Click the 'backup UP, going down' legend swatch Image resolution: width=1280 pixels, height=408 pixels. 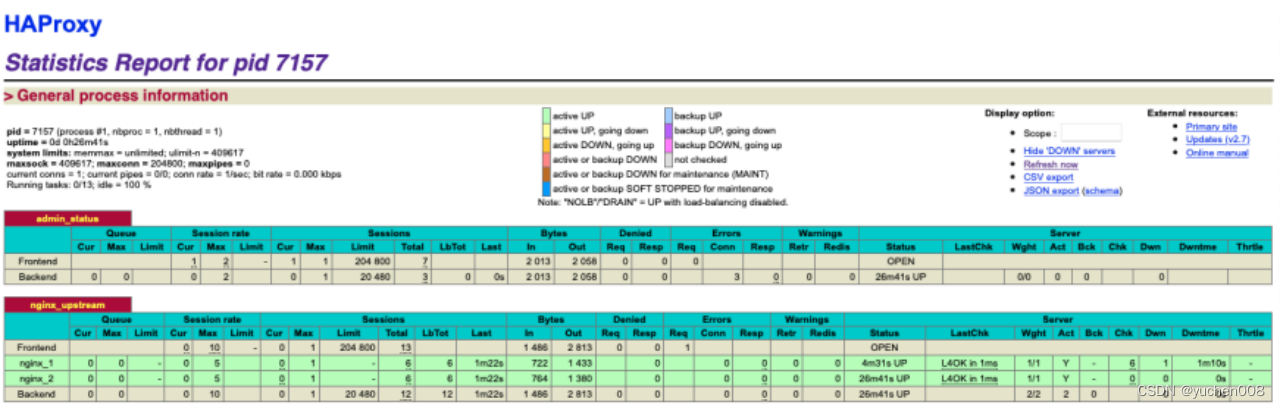click(x=667, y=131)
